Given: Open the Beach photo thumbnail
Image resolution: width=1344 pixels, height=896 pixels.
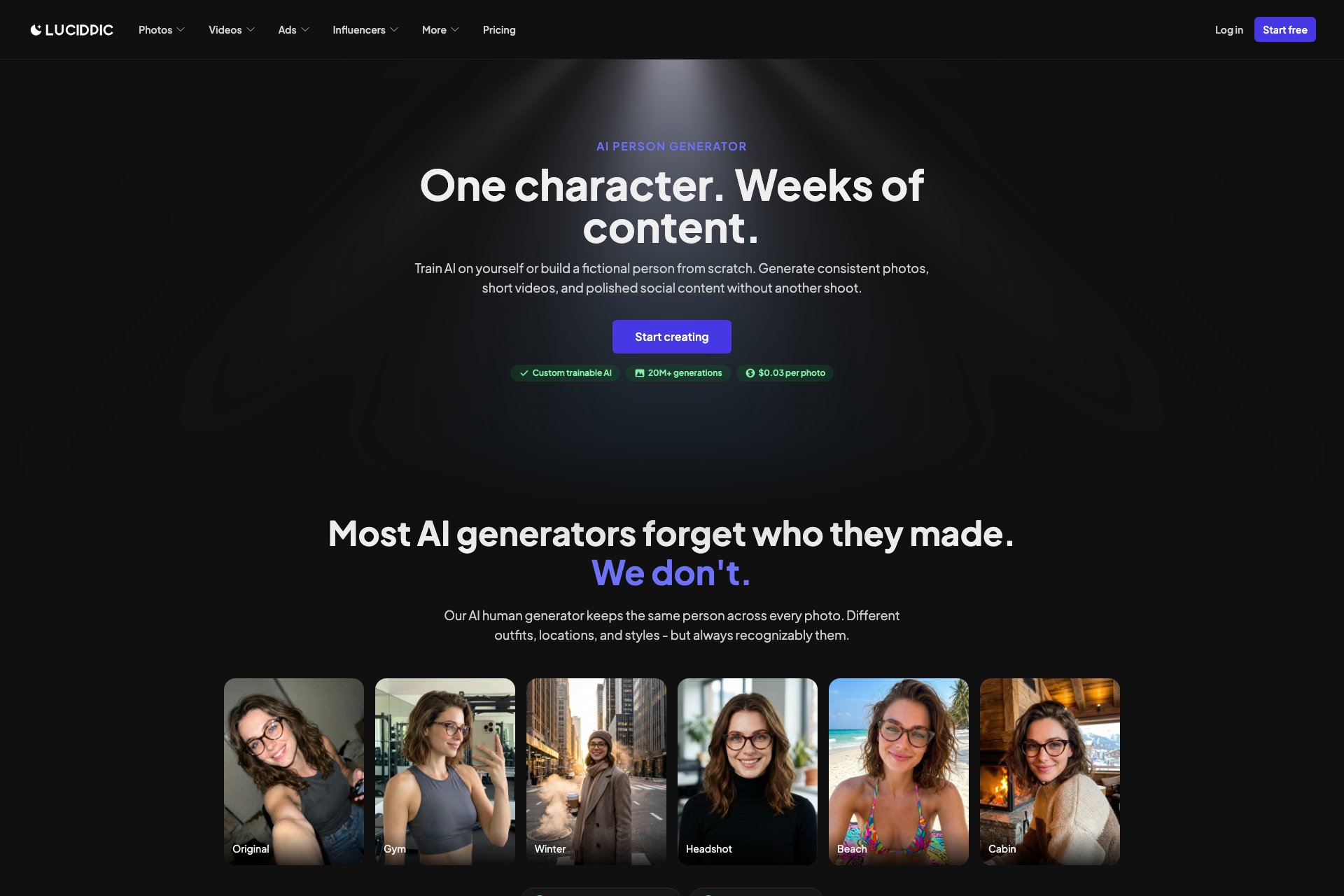Looking at the screenshot, I should pyautogui.click(x=899, y=771).
